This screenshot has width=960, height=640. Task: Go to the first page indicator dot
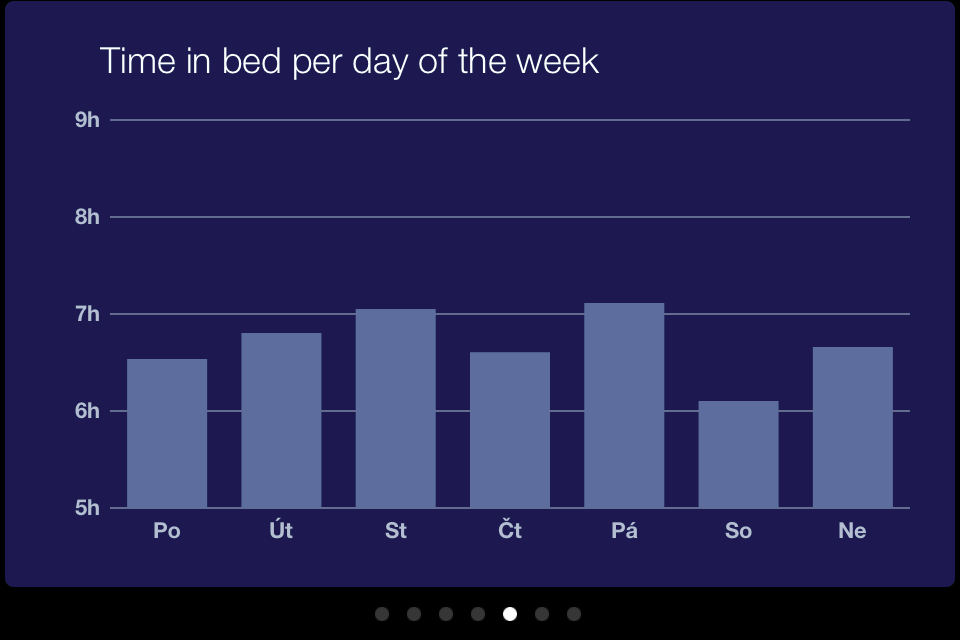point(382,614)
